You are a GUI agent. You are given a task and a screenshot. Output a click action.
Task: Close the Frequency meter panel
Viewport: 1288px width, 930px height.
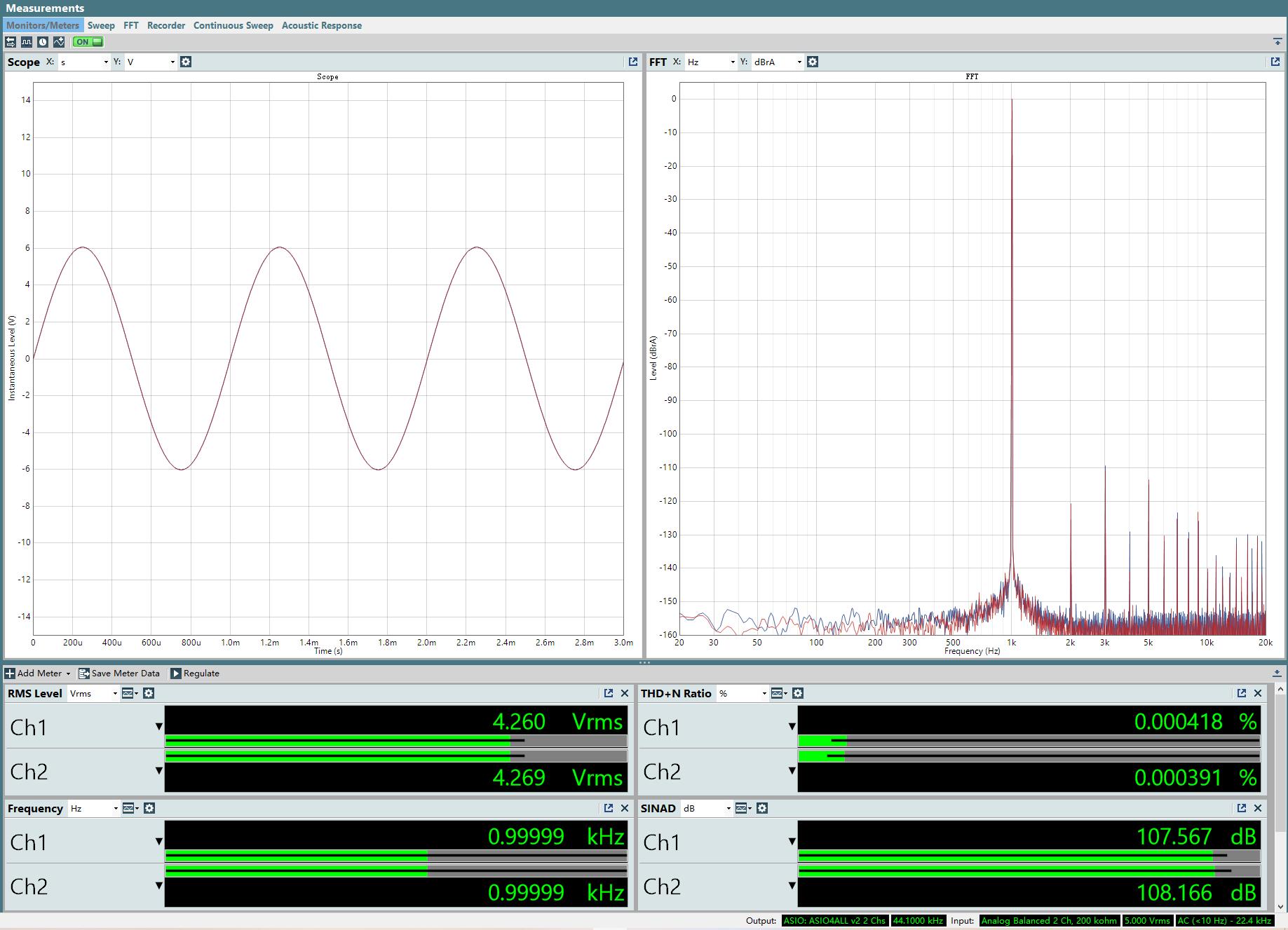[625, 808]
